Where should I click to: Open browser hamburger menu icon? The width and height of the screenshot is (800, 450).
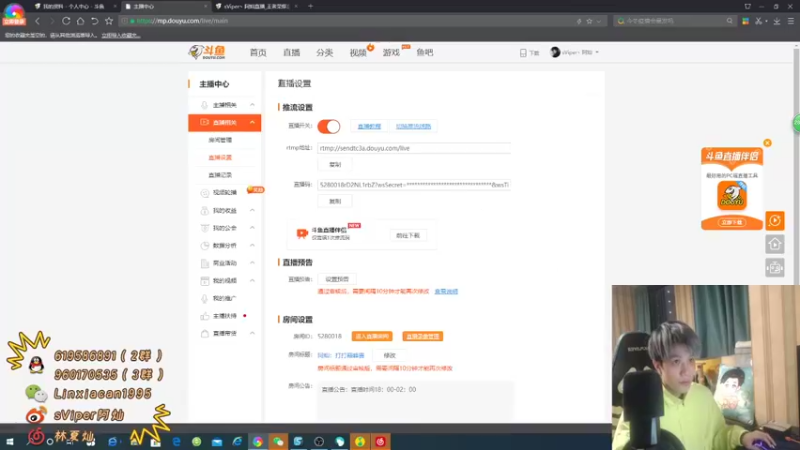(x=790, y=21)
